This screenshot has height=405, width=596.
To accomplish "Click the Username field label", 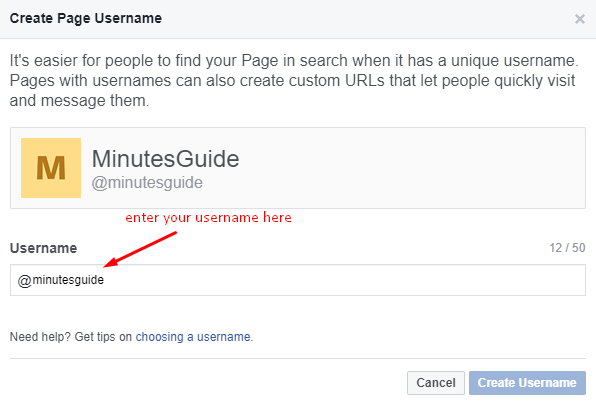I will tap(43, 248).
